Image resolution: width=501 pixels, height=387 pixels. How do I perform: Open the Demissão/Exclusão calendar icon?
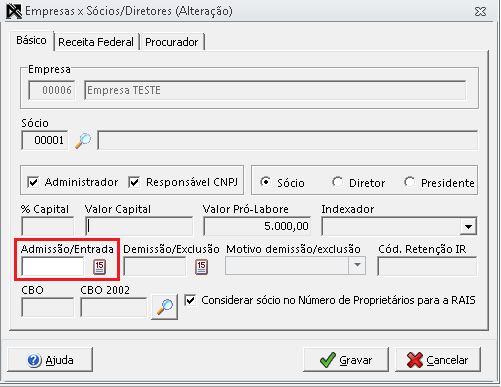[201, 267]
